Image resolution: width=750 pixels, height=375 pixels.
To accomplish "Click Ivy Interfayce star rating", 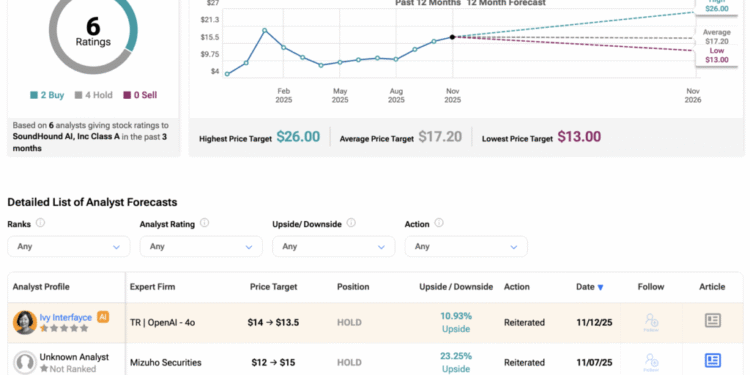I will 64,328.
